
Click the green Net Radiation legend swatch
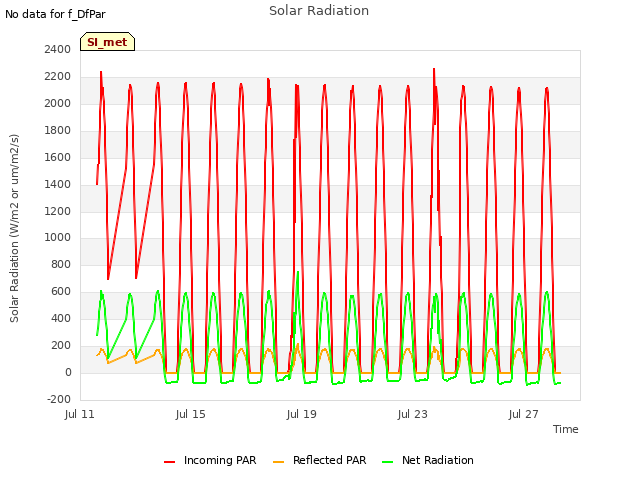click(x=387, y=462)
